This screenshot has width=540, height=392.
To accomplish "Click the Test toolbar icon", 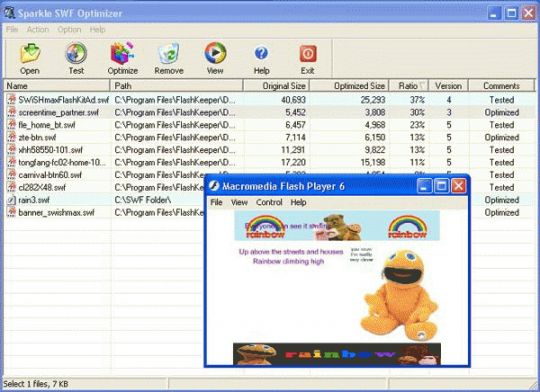I will tap(76, 53).
